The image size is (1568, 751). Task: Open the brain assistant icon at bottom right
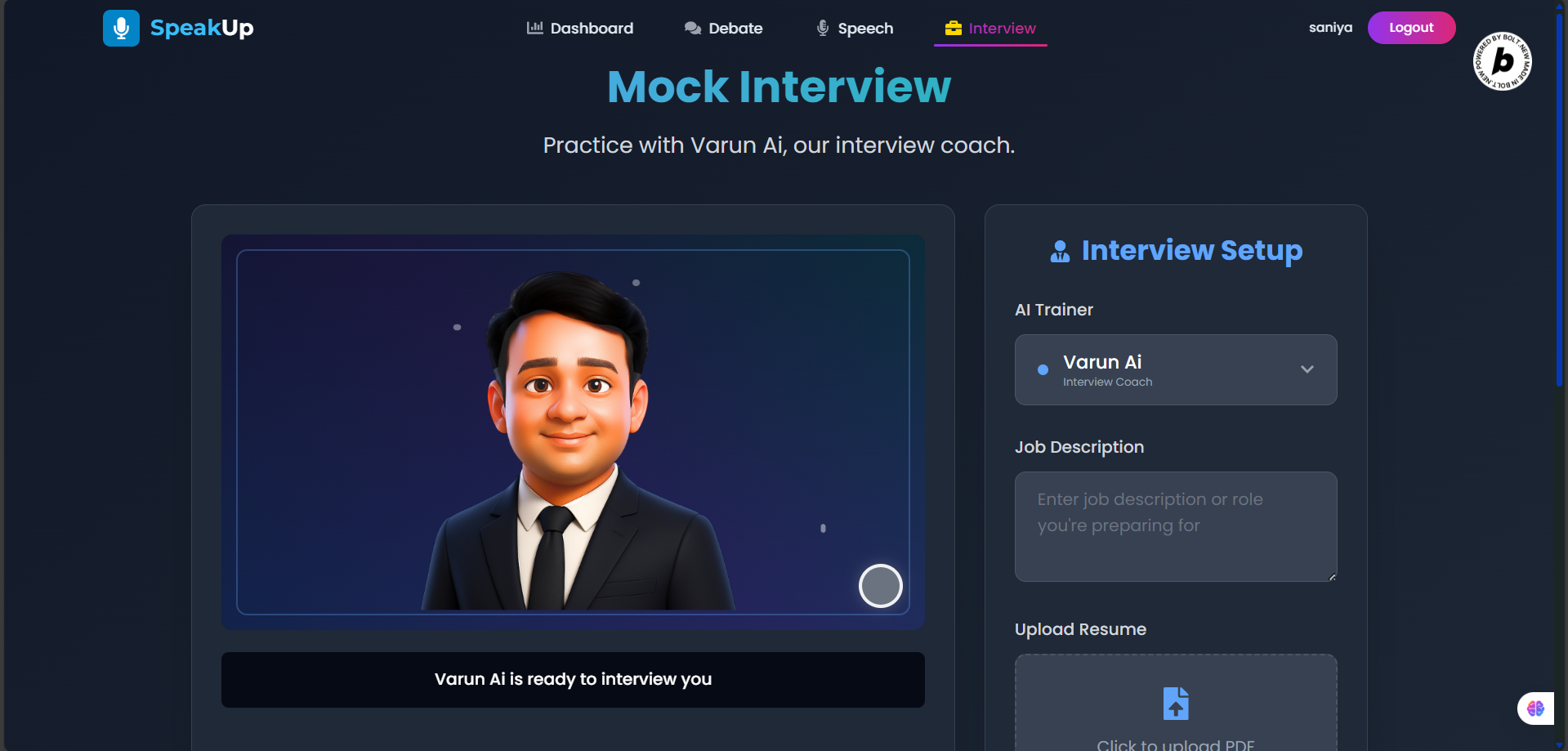1536,709
